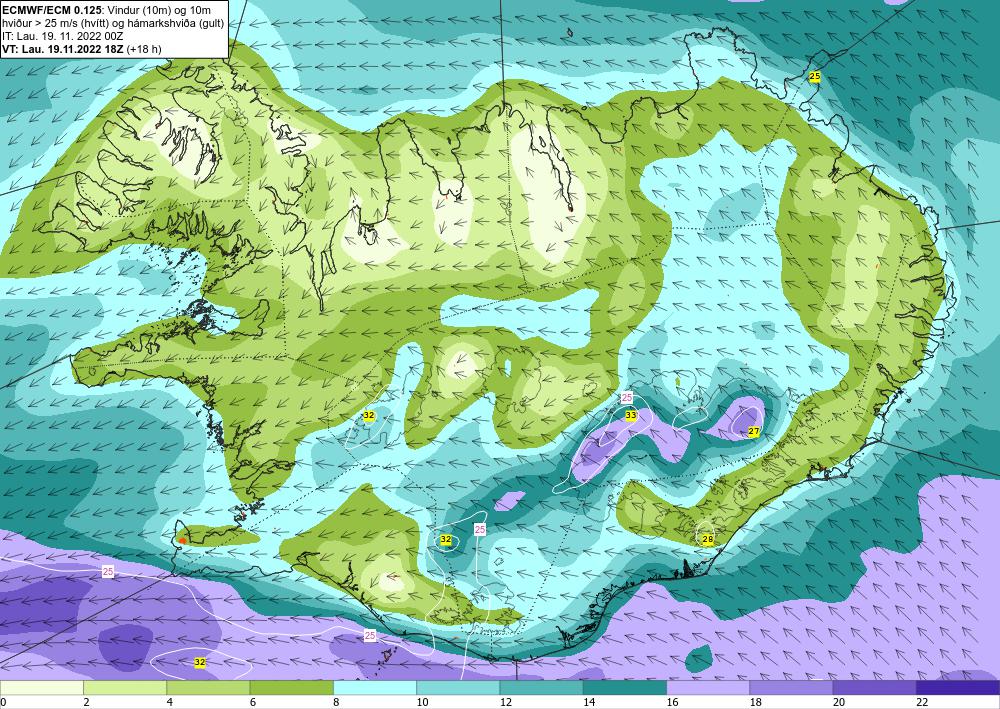Click the legend tick label '12'
1000x709 pixels.
pyautogui.click(x=505, y=702)
